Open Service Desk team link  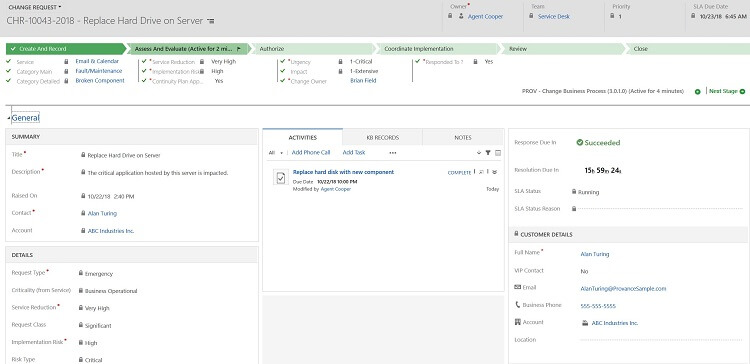[x=554, y=16]
